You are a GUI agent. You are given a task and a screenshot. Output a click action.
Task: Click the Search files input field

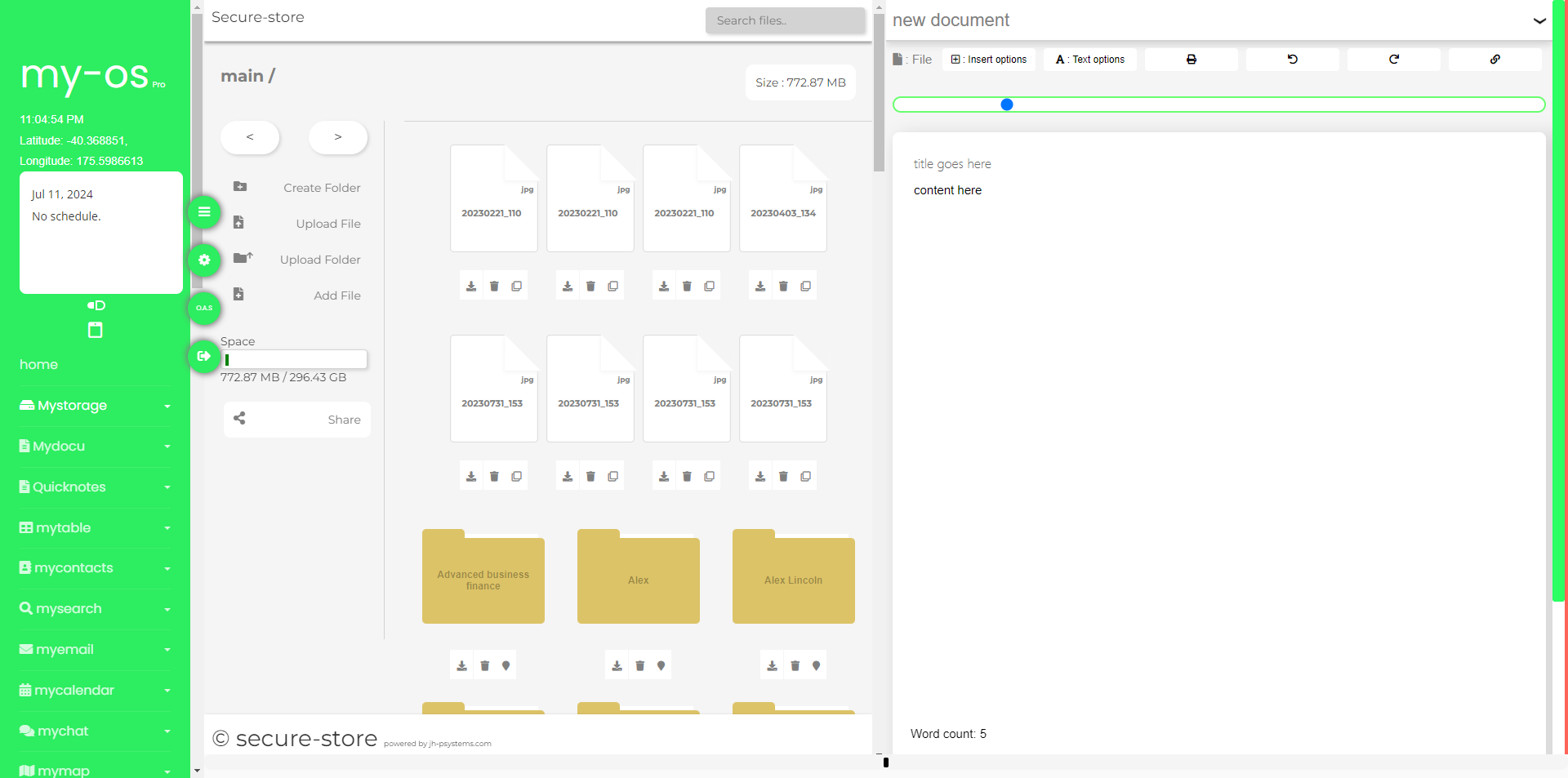[x=785, y=20]
